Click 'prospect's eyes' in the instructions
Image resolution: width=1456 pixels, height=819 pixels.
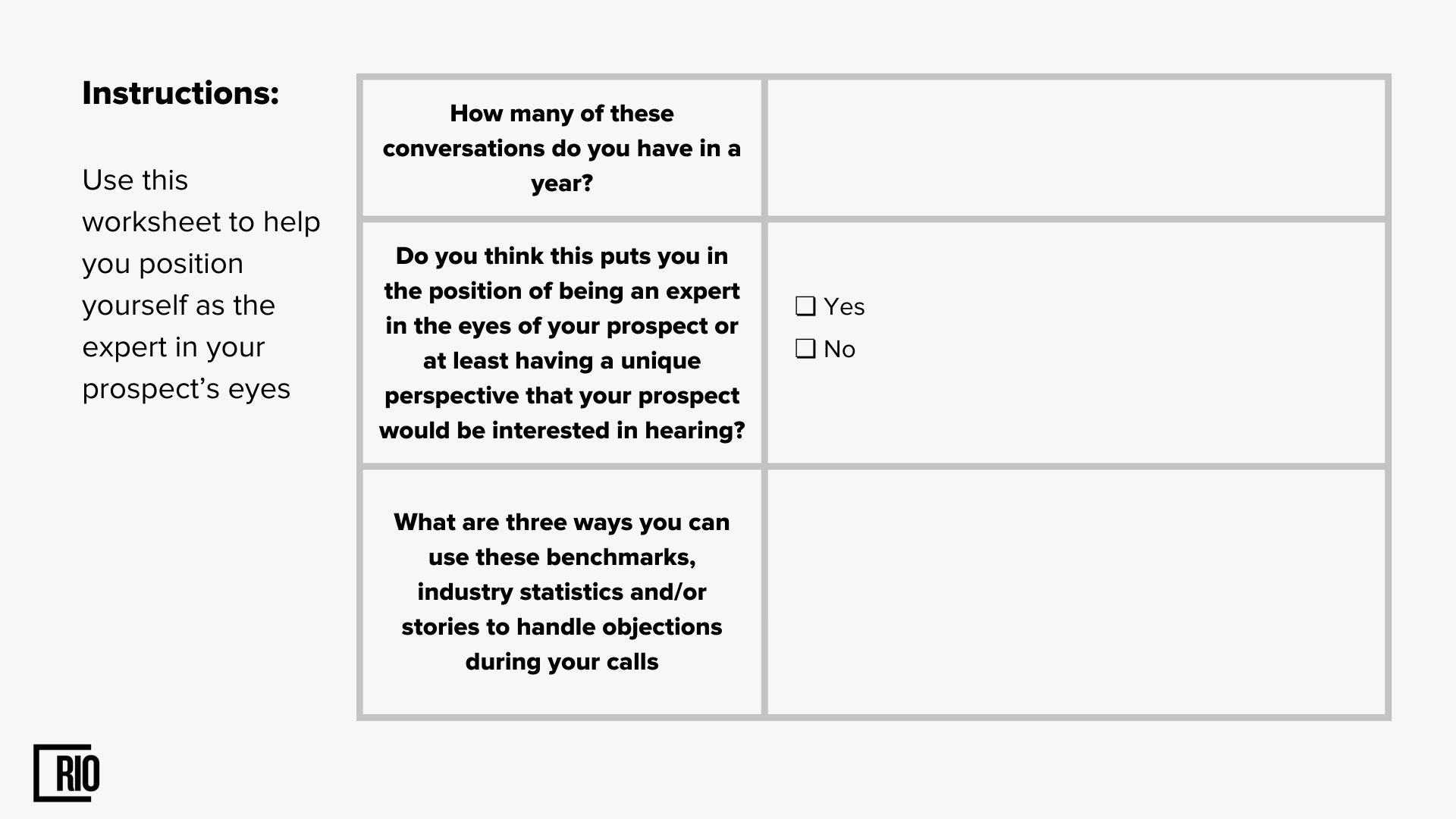[187, 389]
